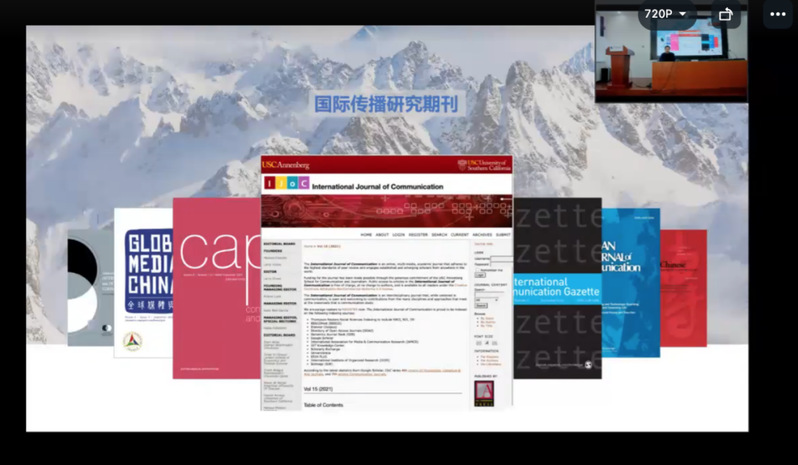This screenshot has width=798, height=465.
Task: Select CURRENT in the IJoC navigation
Action: click(460, 235)
